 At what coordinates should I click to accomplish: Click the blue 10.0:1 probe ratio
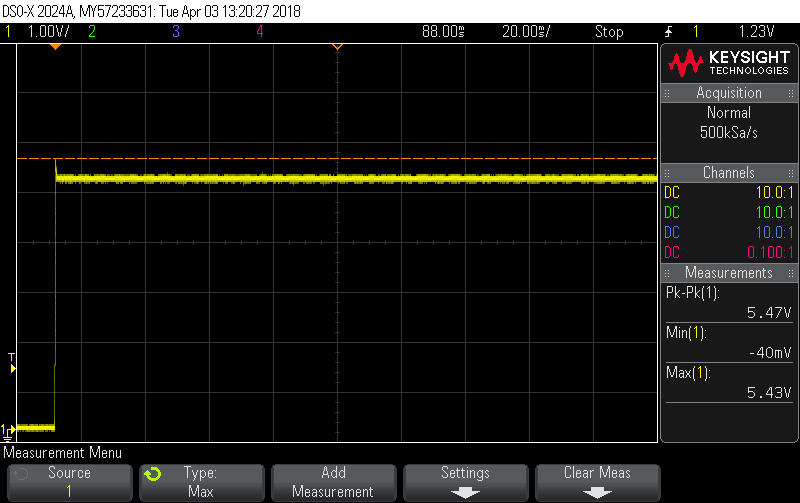pos(774,232)
